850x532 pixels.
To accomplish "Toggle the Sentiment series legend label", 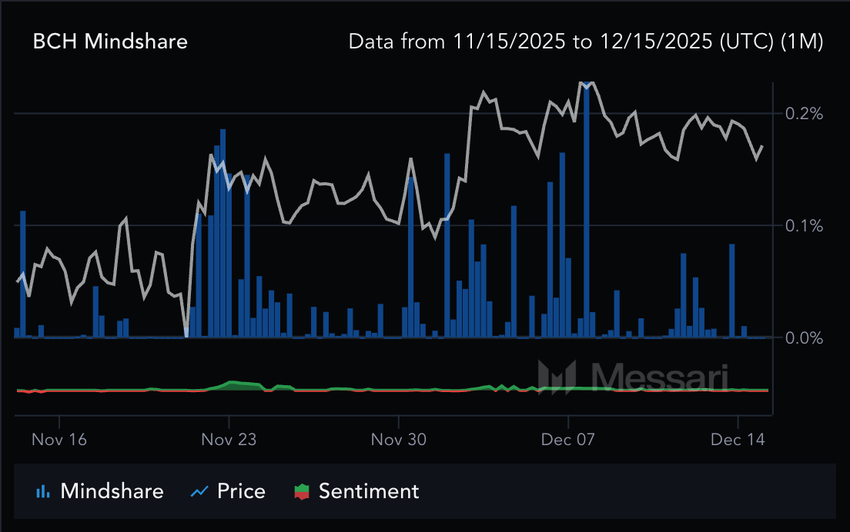I will coord(368,491).
